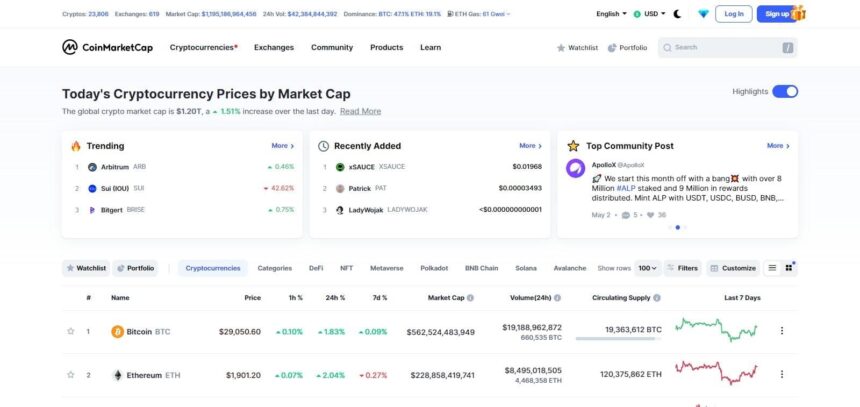Select the Polkadot tab
The height and width of the screenshot is (407, 860).
click(434, 268)
